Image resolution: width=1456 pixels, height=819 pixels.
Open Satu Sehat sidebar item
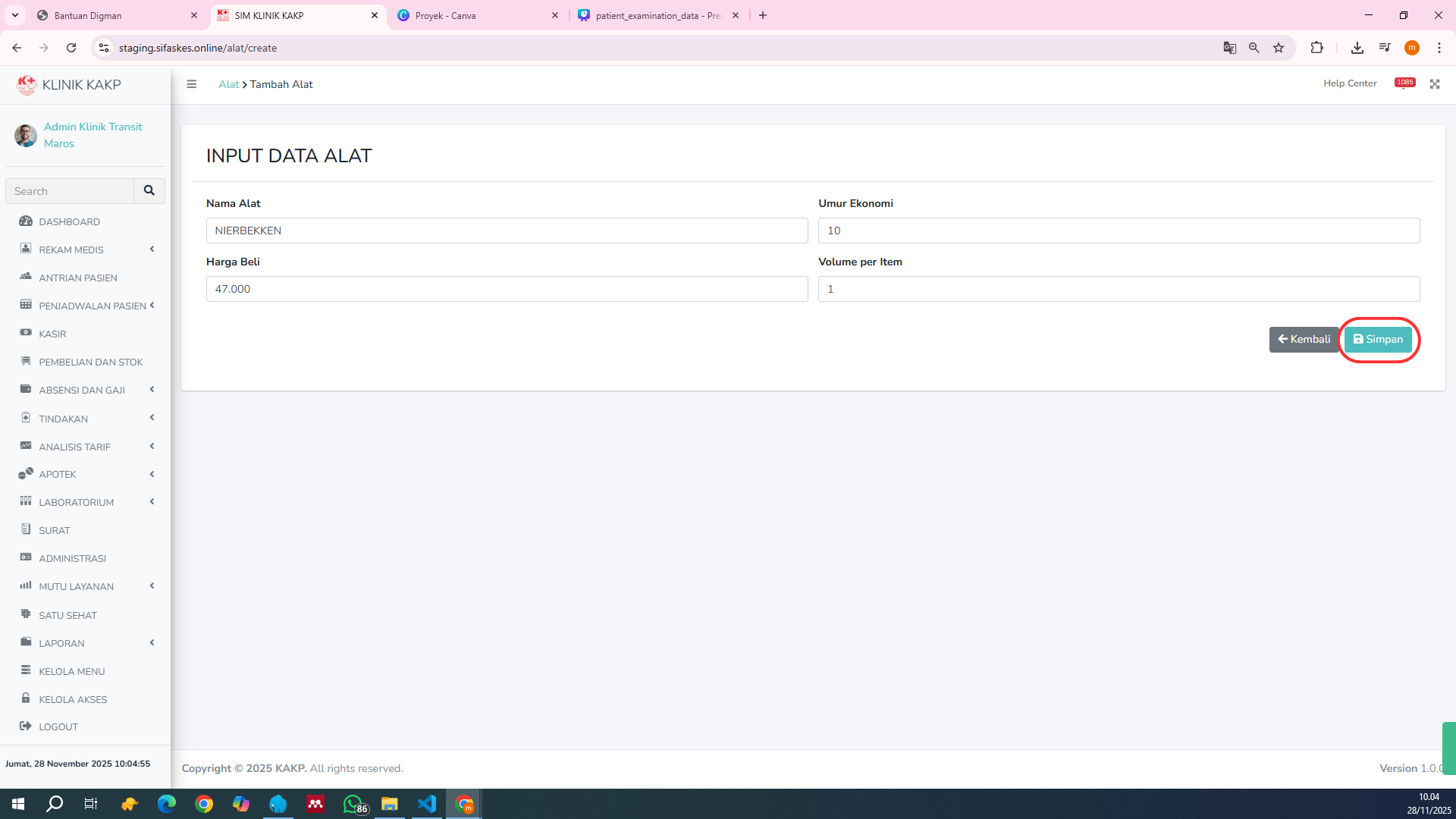67,615
